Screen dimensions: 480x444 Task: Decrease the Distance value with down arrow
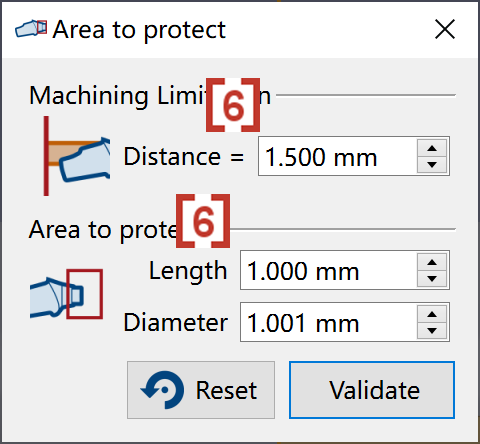click(x=432, y=165)
